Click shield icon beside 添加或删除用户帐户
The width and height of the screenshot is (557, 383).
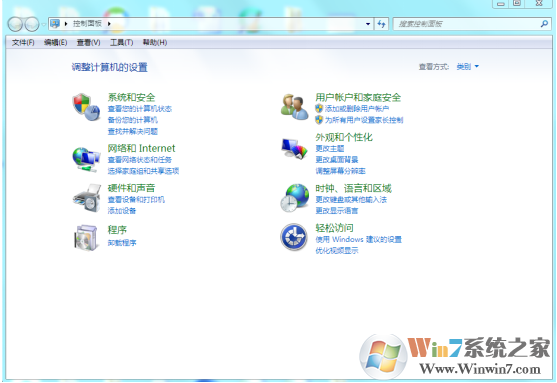[319, 108]
